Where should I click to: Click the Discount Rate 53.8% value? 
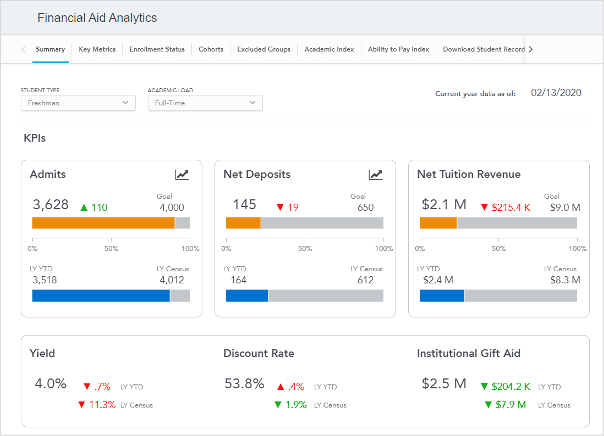tap(245, 383)
